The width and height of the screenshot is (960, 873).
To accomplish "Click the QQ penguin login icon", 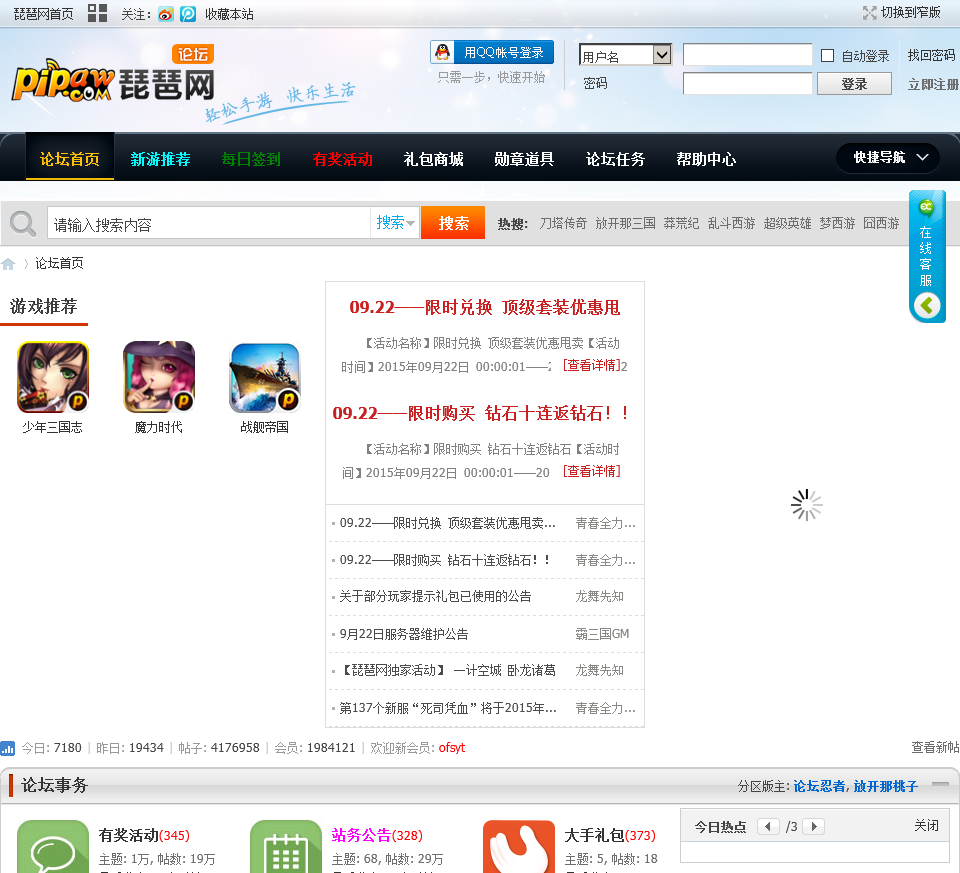I will 442,52.
